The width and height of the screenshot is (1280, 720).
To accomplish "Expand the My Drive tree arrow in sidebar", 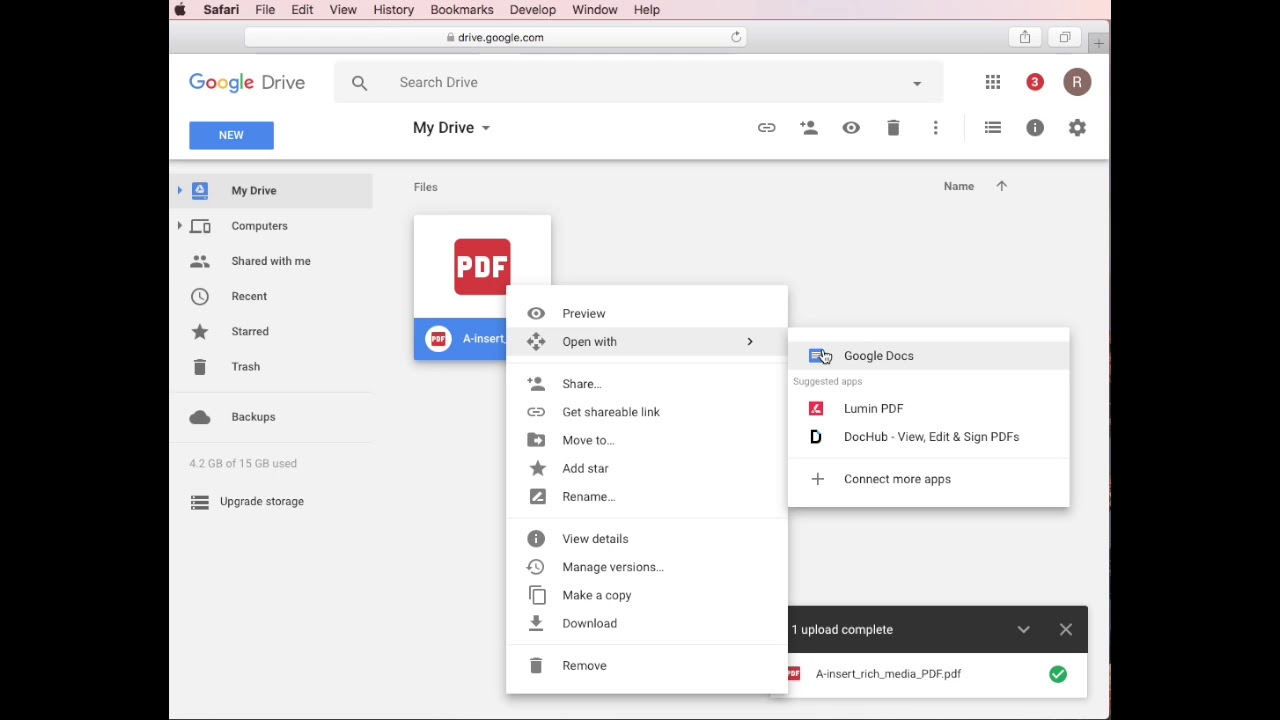I will (x=180, y=190).
